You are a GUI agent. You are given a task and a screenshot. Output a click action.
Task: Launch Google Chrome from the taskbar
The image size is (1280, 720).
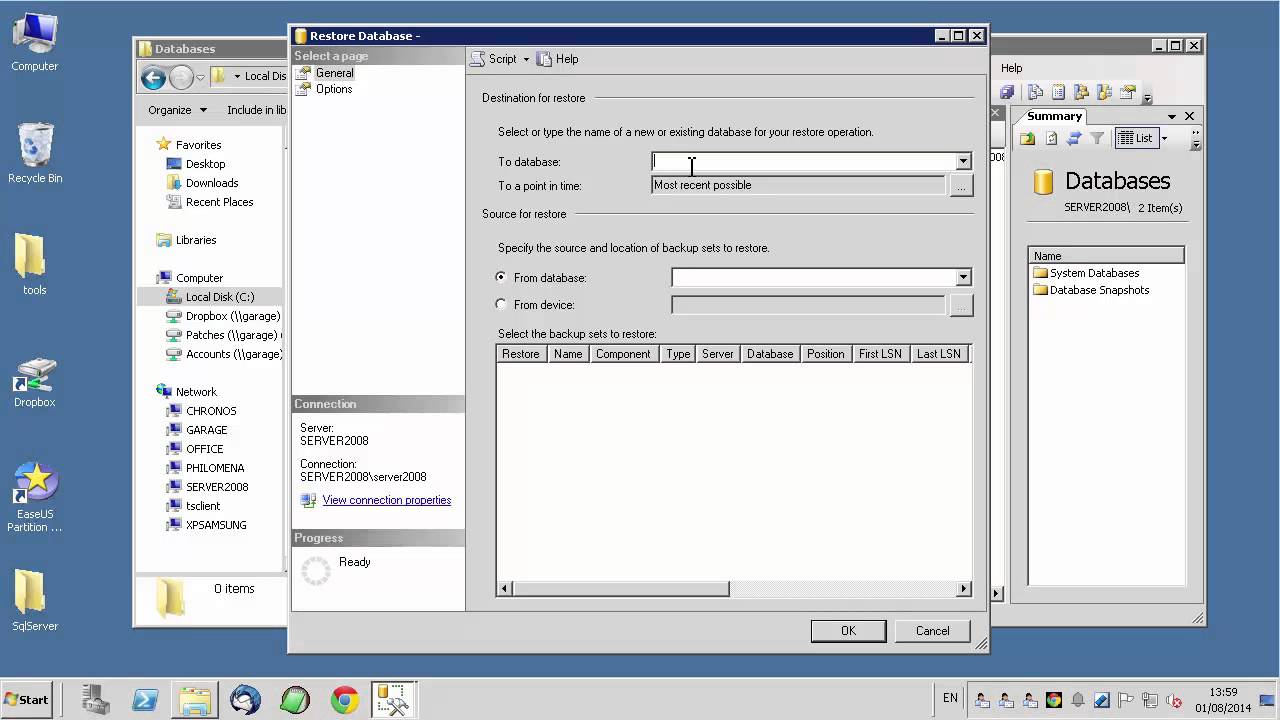345,700
